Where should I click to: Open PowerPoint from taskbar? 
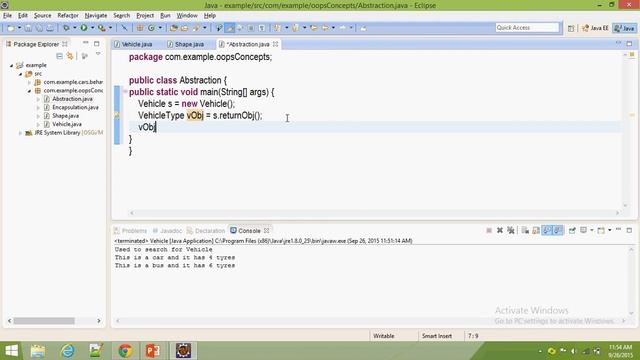point(153,351)
